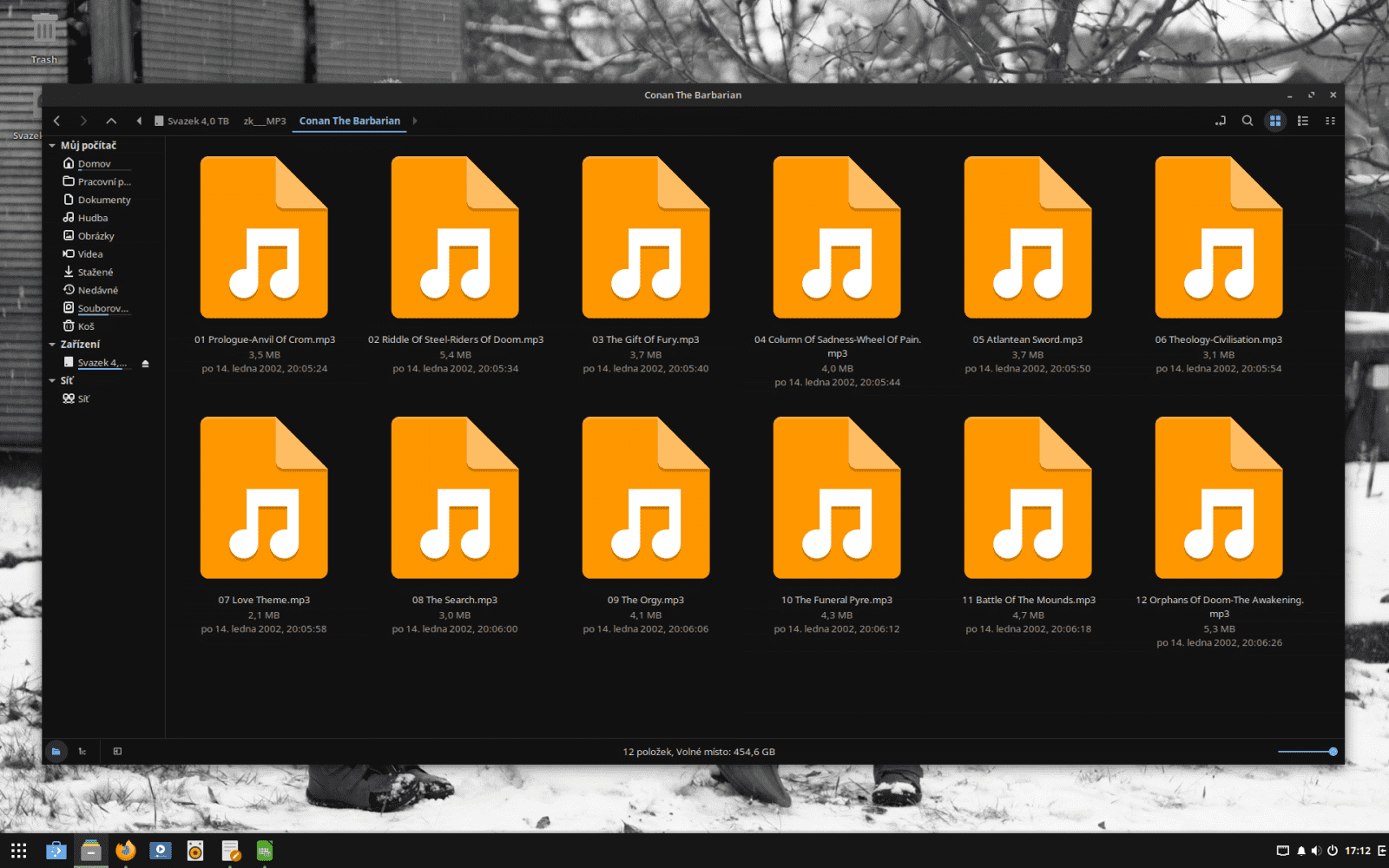Jump to Svazek 4,0 TB in path bar
This screenshot has width=1389, height=868.
tap(192, 122)
